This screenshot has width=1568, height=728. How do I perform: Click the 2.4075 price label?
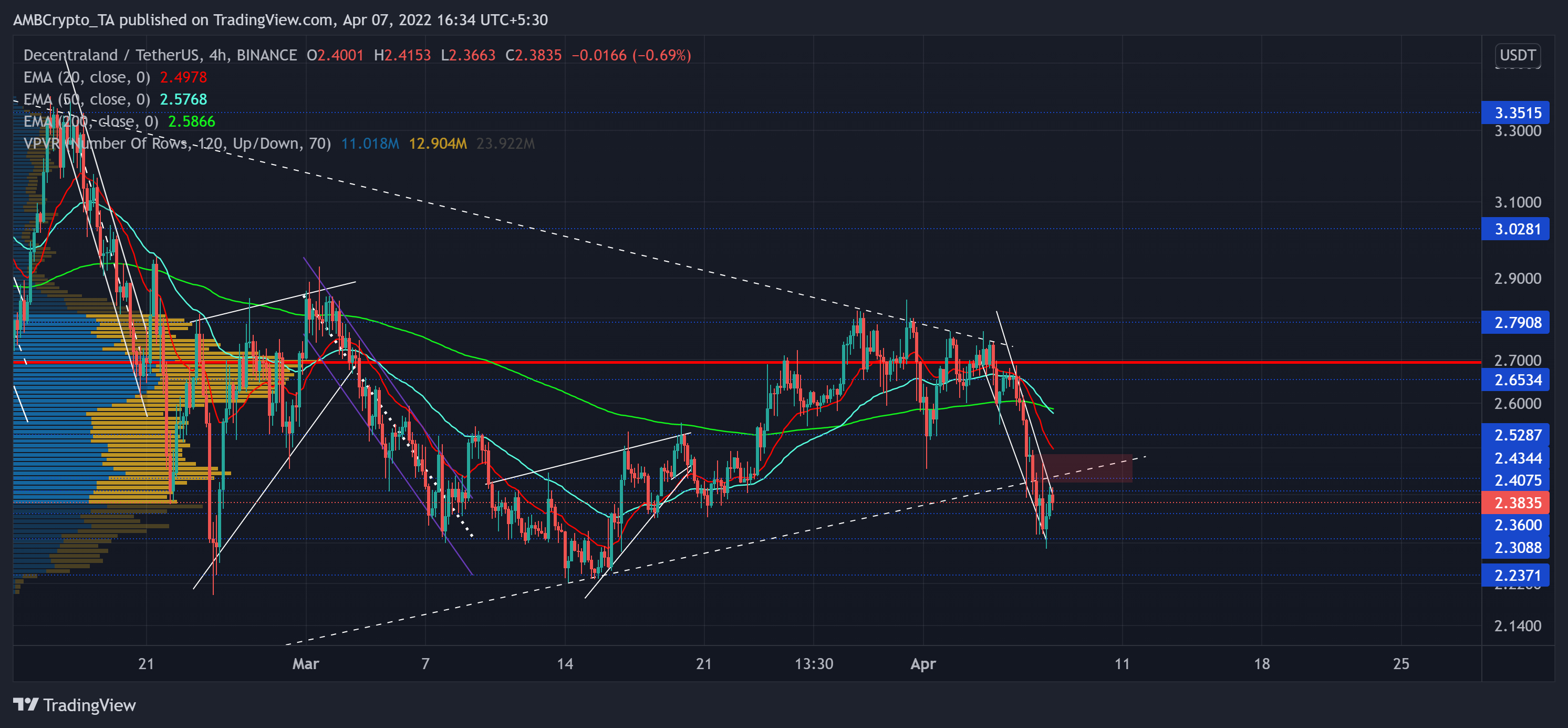1515,480
